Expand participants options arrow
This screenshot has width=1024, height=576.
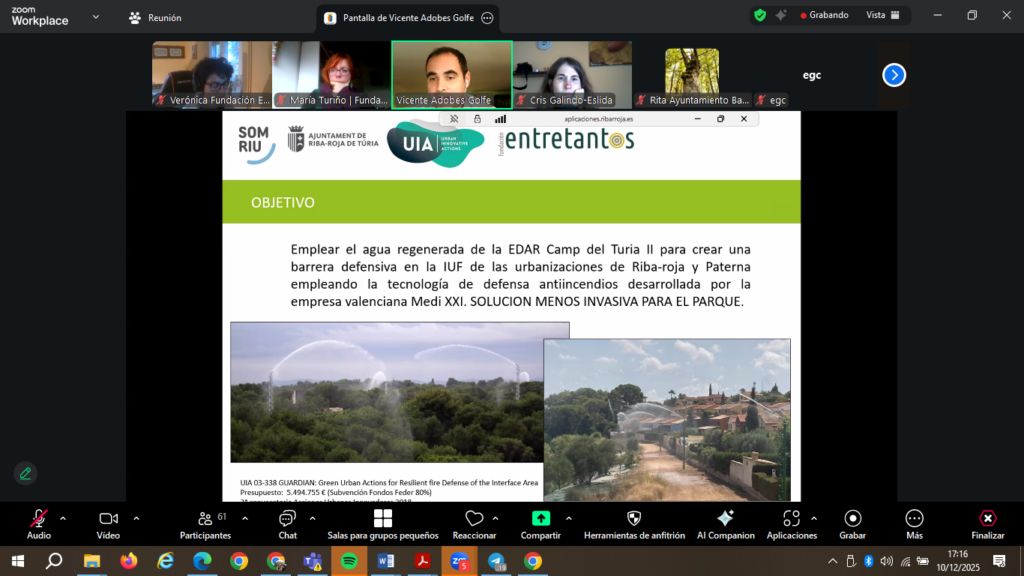[245, 519]
